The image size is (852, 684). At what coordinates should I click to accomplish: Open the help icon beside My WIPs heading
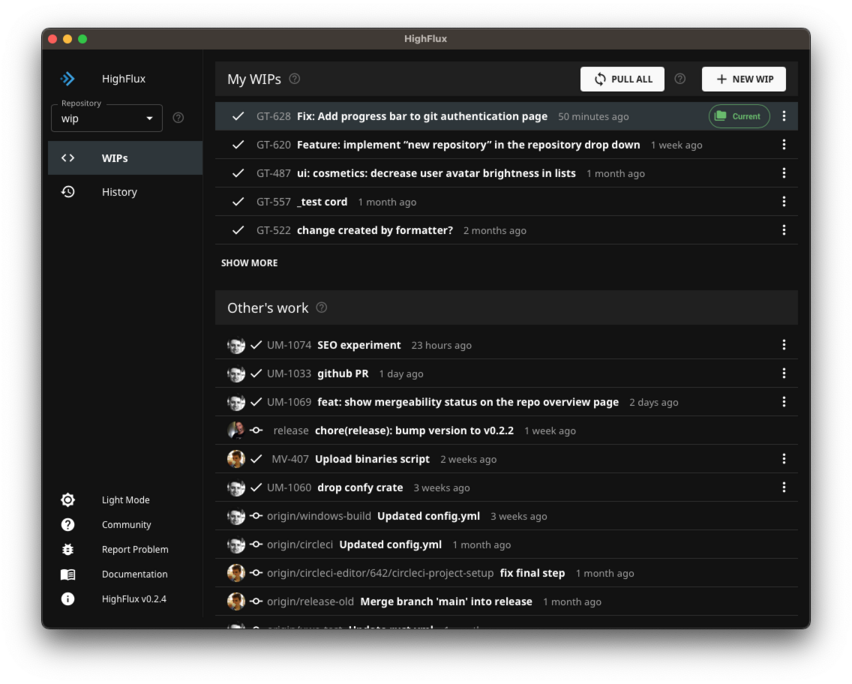(293, 78)
